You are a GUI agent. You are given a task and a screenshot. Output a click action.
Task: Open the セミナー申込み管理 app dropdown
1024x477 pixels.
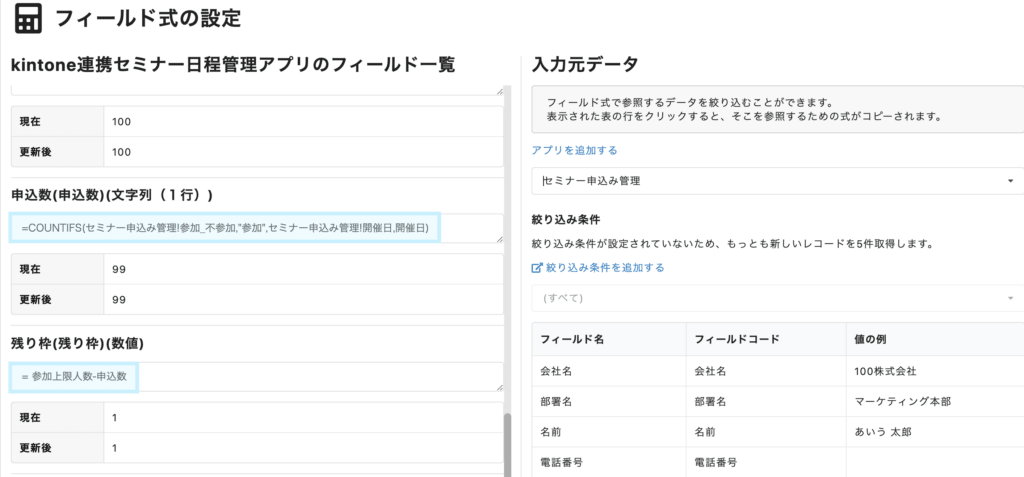click(x=778, y=181)
